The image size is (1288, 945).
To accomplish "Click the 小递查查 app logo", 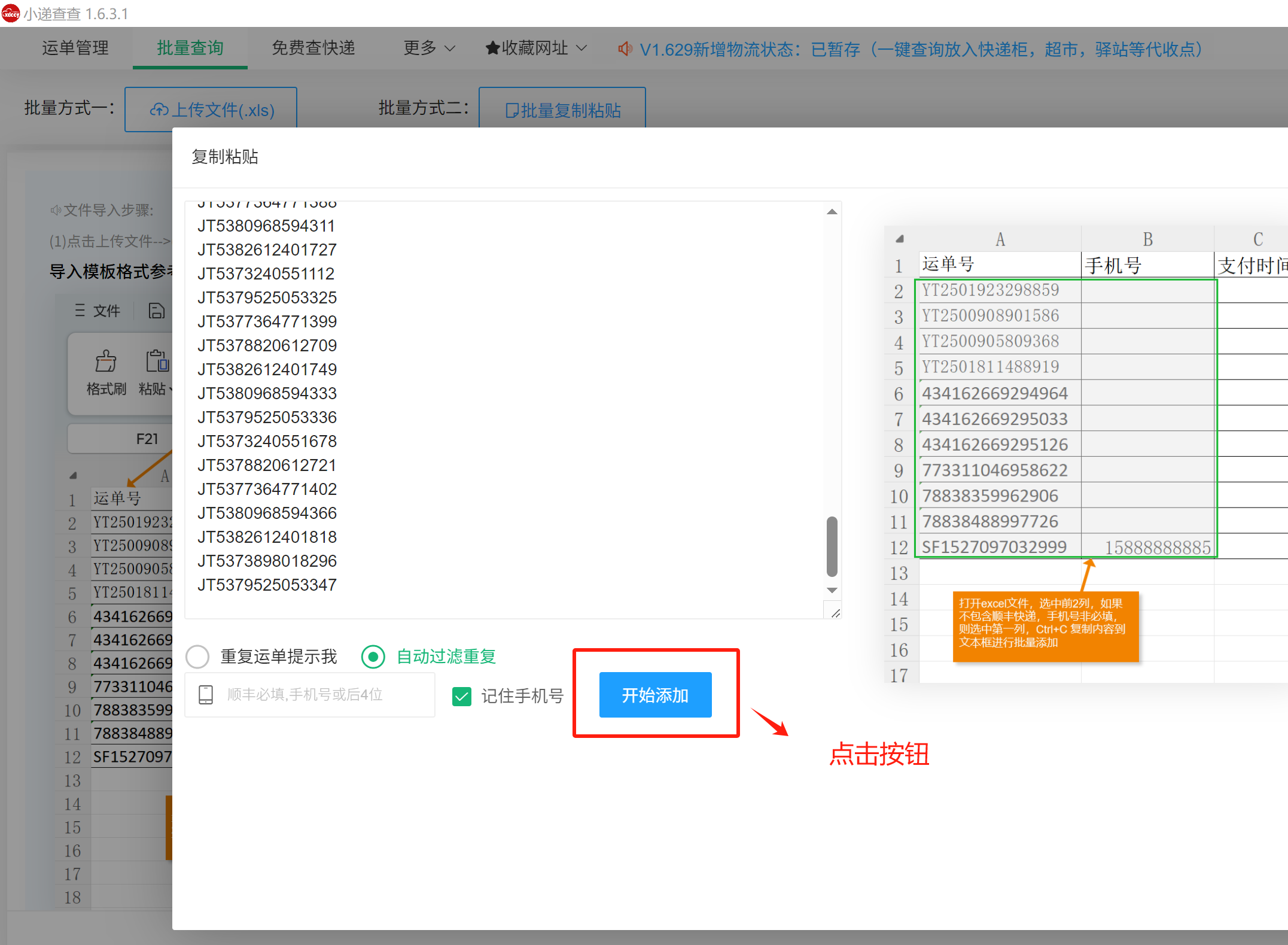I will coord(11,13).
